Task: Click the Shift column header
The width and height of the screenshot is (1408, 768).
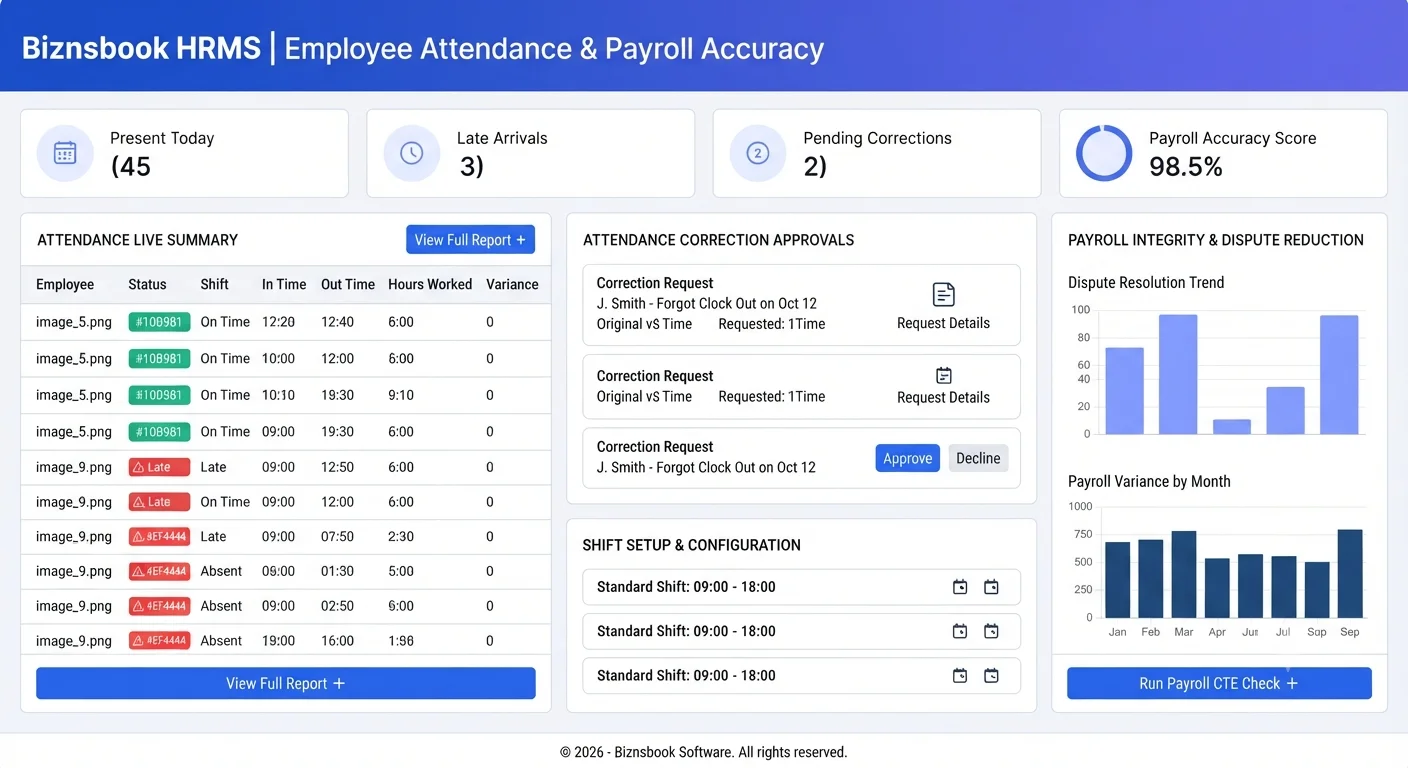Action: pyautogui.click(x=214, y=284)
